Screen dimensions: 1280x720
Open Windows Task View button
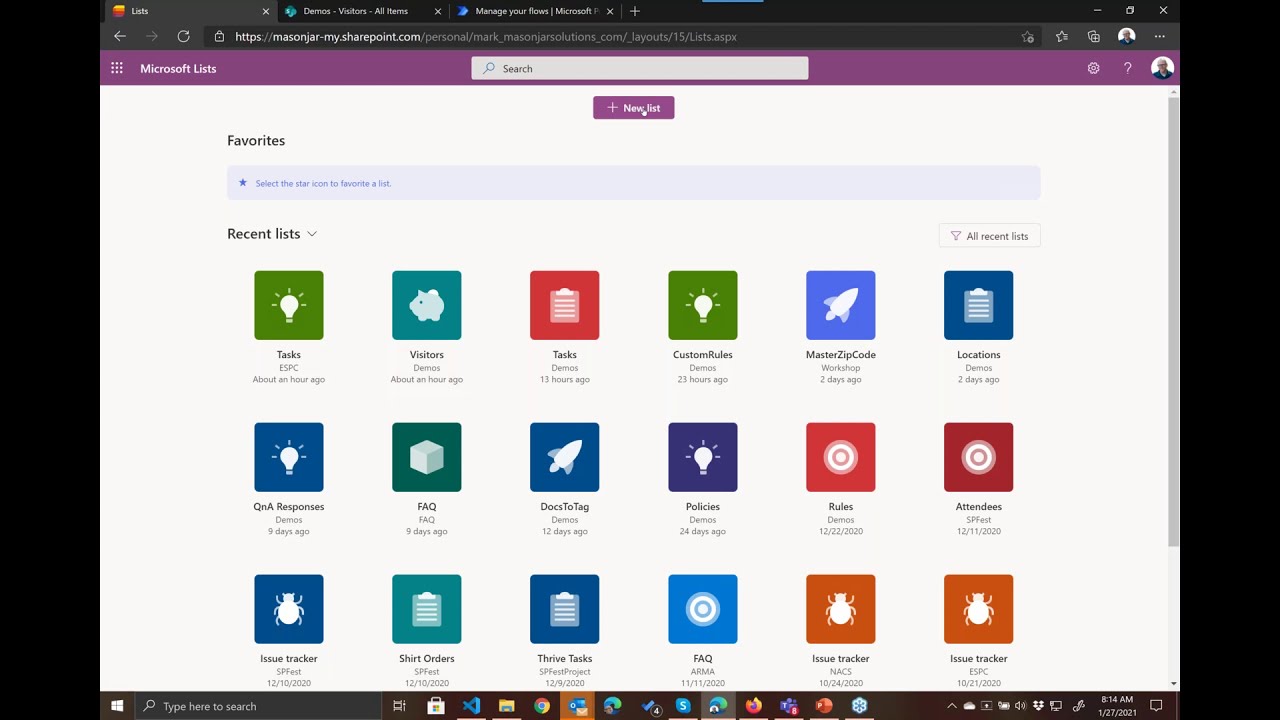(399, 706)
